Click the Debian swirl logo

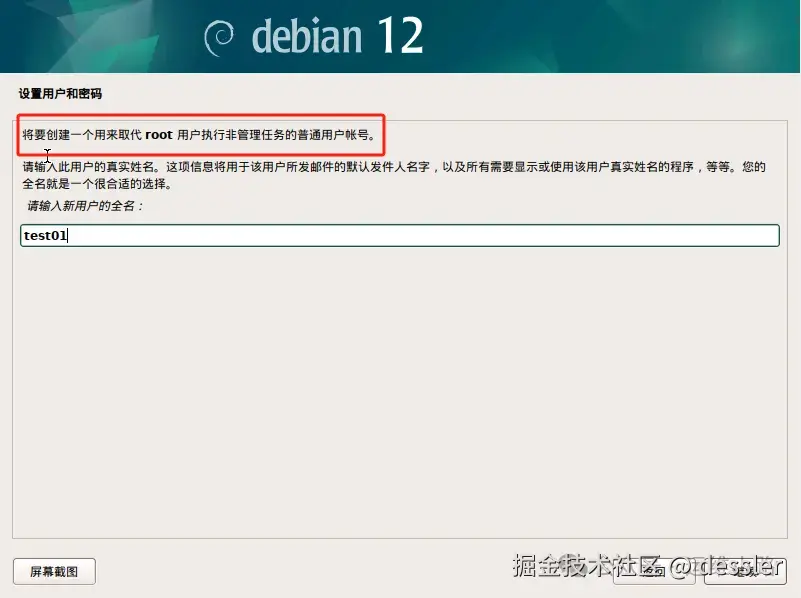219,38
